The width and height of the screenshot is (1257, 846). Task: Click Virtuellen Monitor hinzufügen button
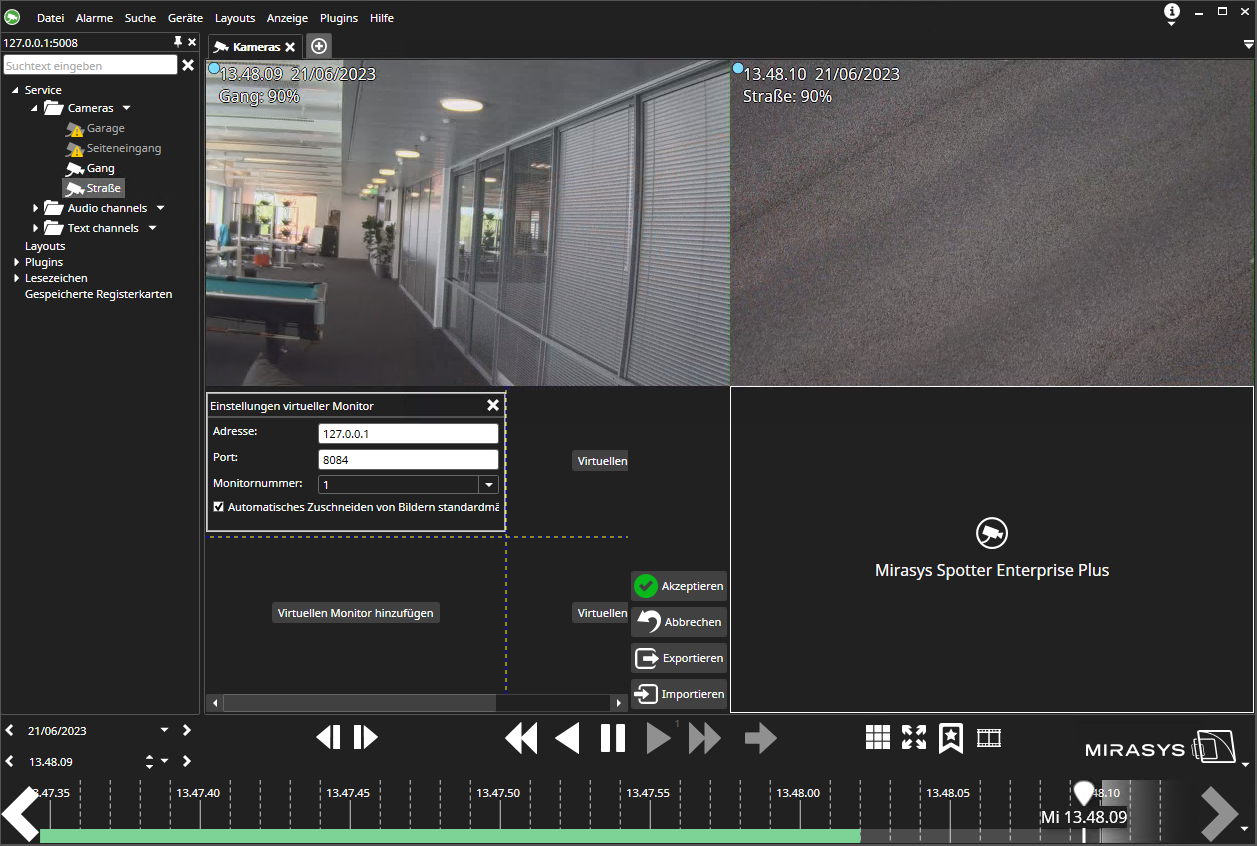pos(355,613)
